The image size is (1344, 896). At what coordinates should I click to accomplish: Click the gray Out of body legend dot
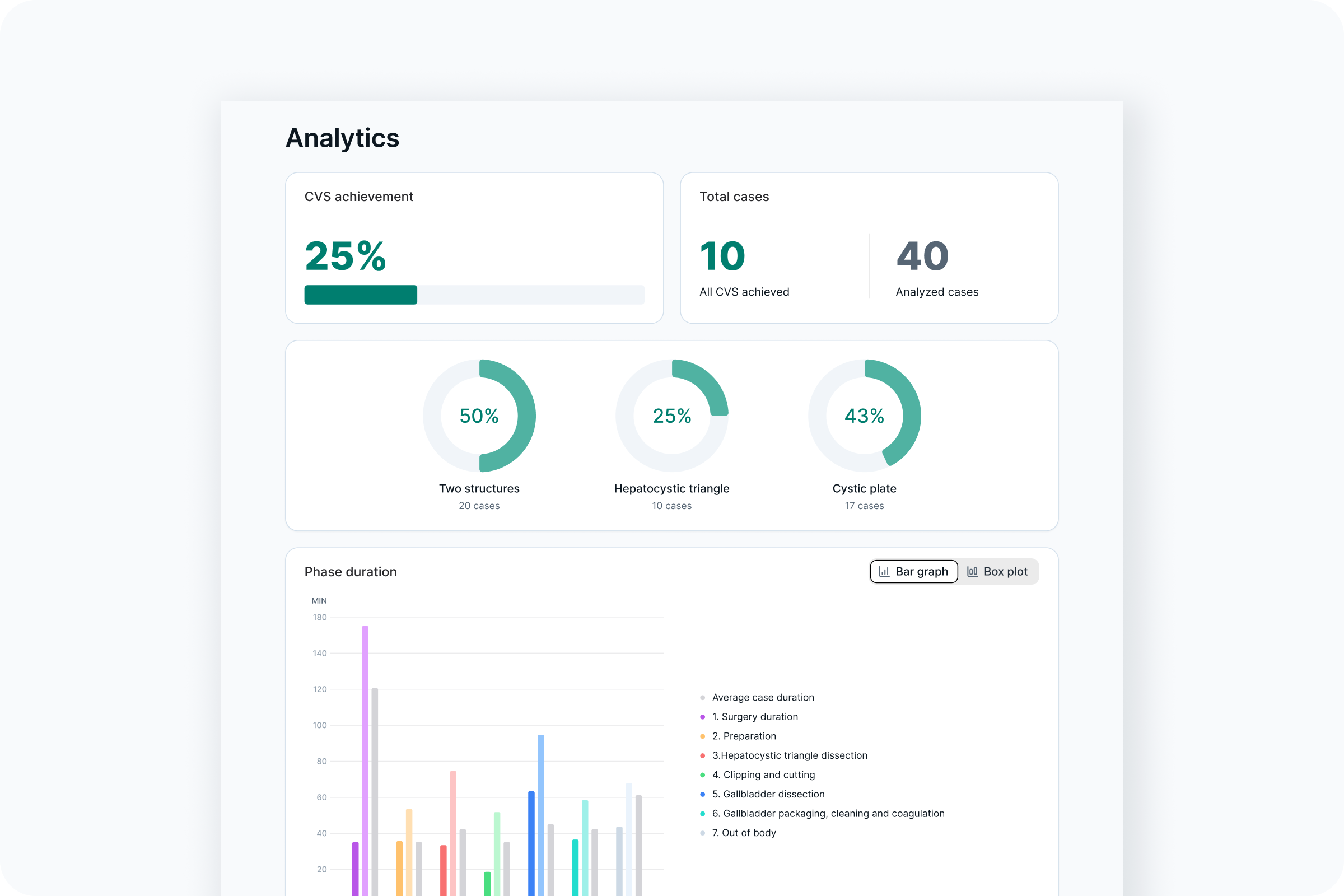[x=702, y=833]
